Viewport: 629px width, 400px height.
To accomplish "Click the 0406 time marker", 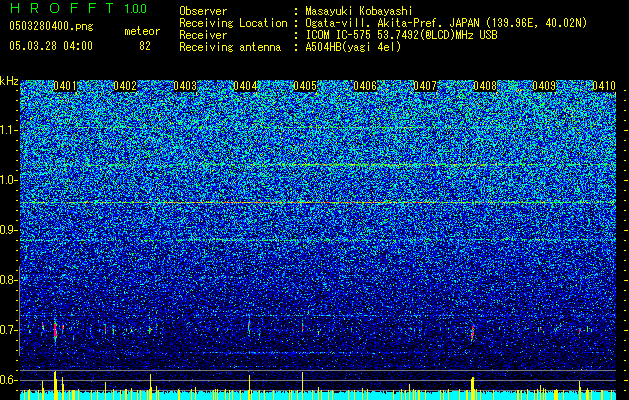I will [x=365, y=86].
